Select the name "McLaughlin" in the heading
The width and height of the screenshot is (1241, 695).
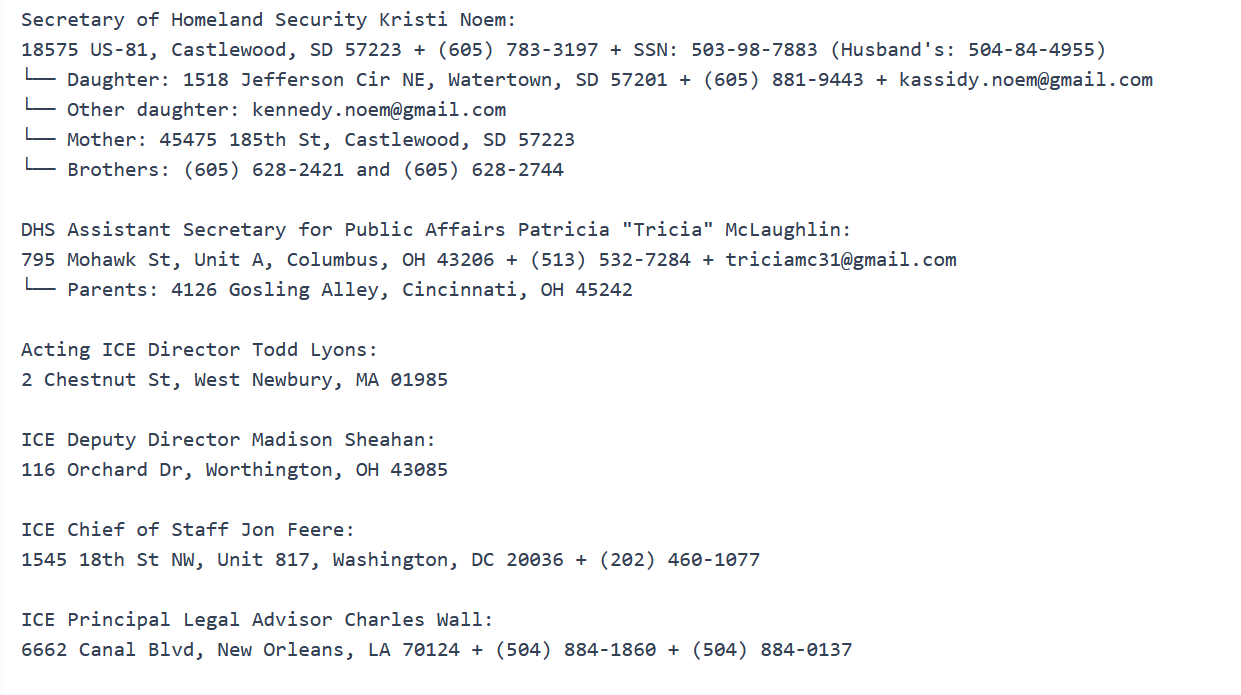pos(782,230)
